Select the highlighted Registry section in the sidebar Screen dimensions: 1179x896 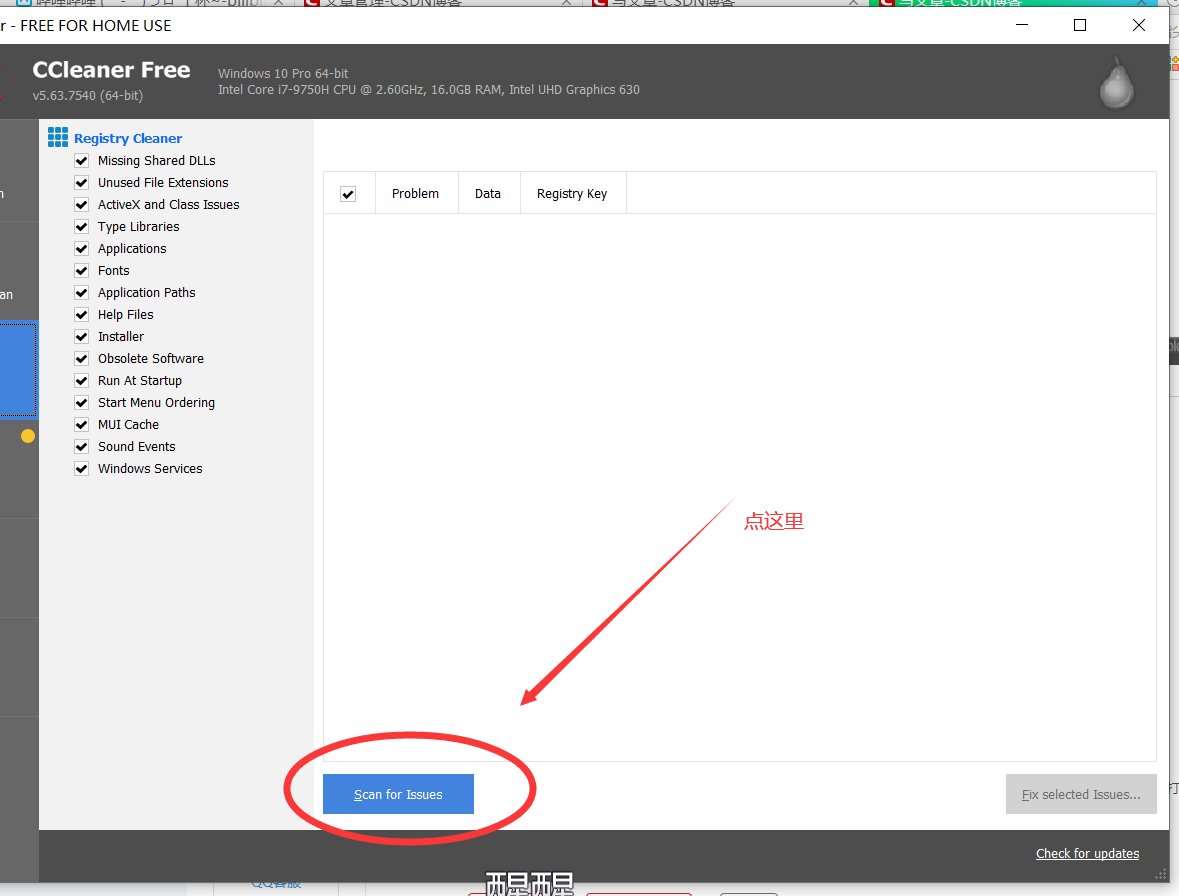tap(18, 370)
